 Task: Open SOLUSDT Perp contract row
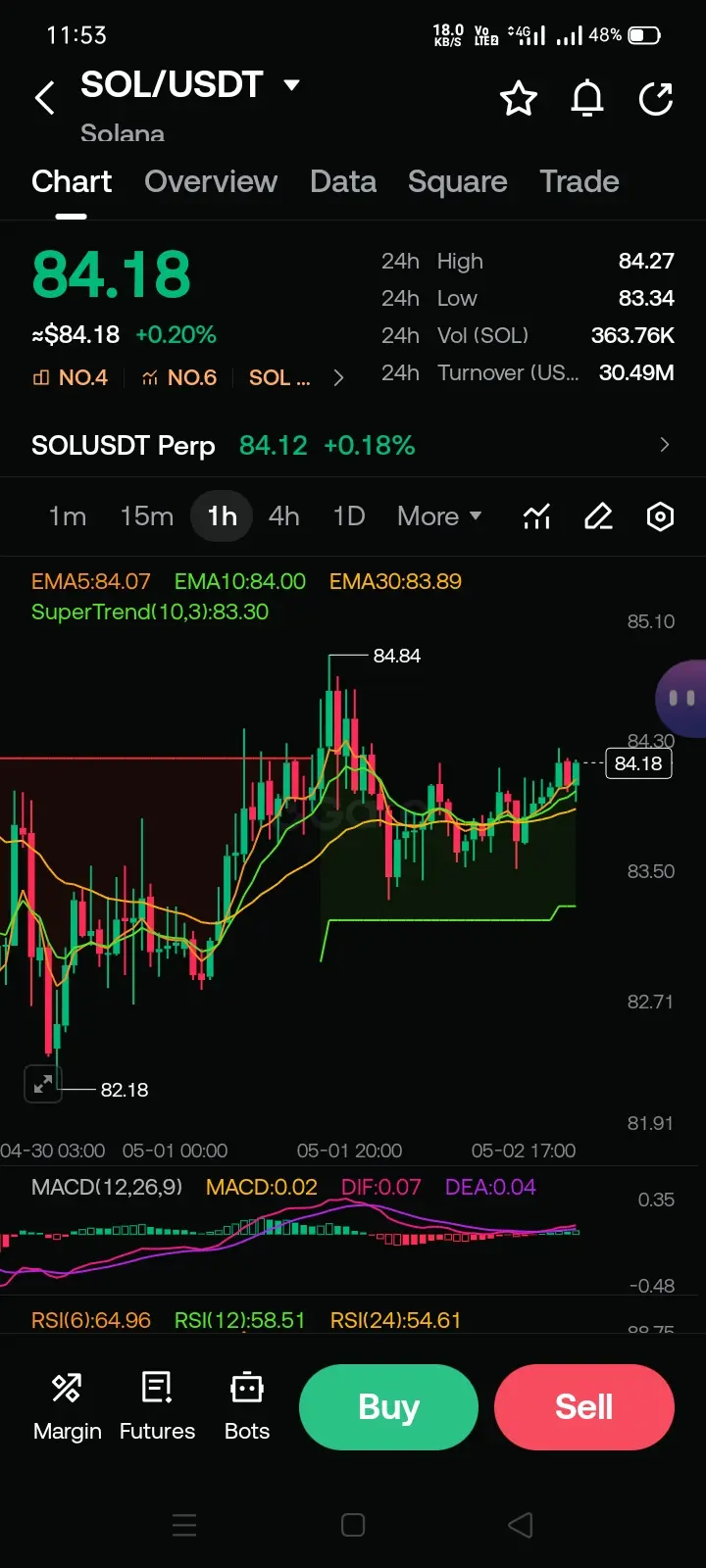pos(353,445)
